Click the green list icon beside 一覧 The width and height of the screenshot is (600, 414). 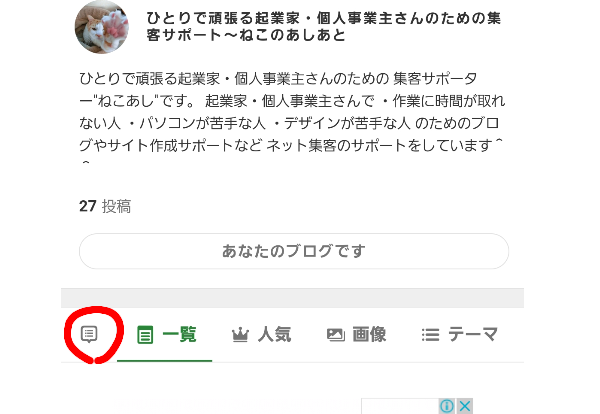145,335
